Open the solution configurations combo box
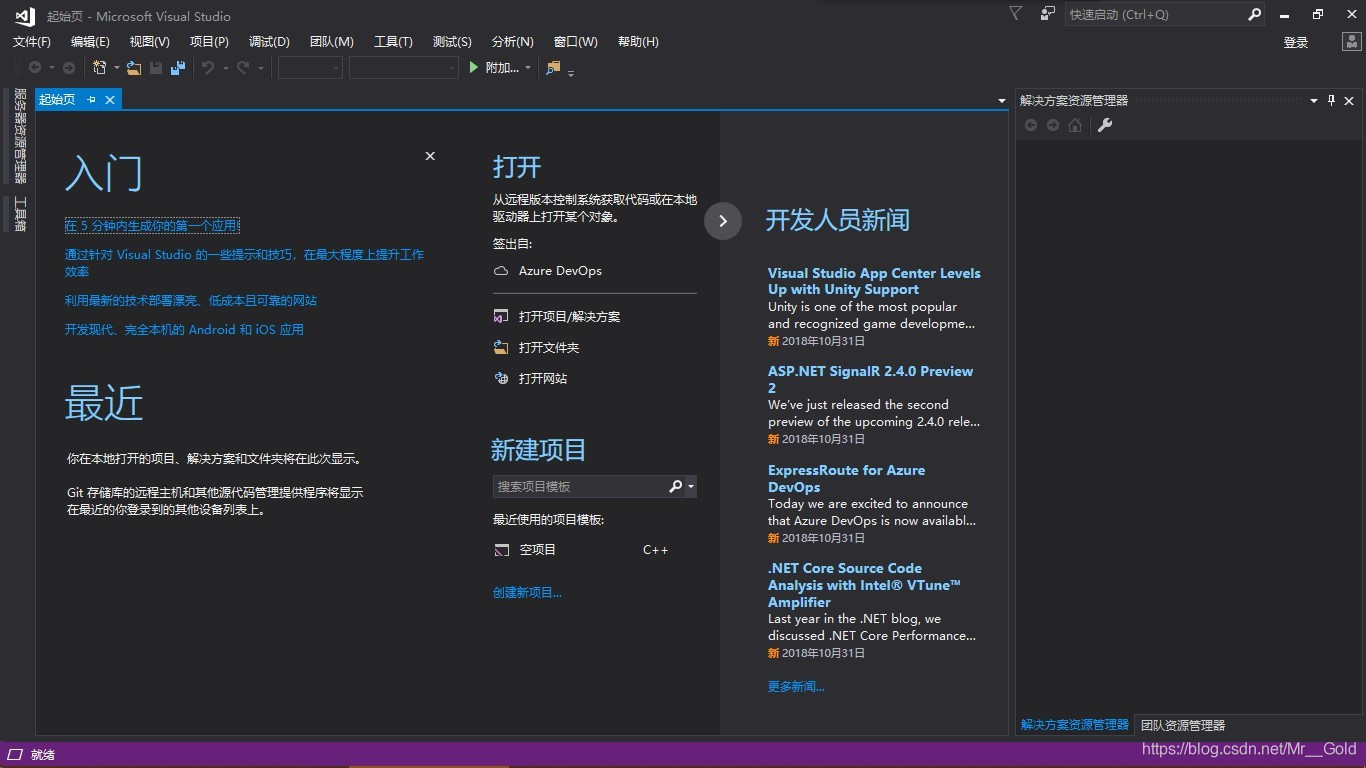This screenshot has height=768, width=1366. point(310,67)
